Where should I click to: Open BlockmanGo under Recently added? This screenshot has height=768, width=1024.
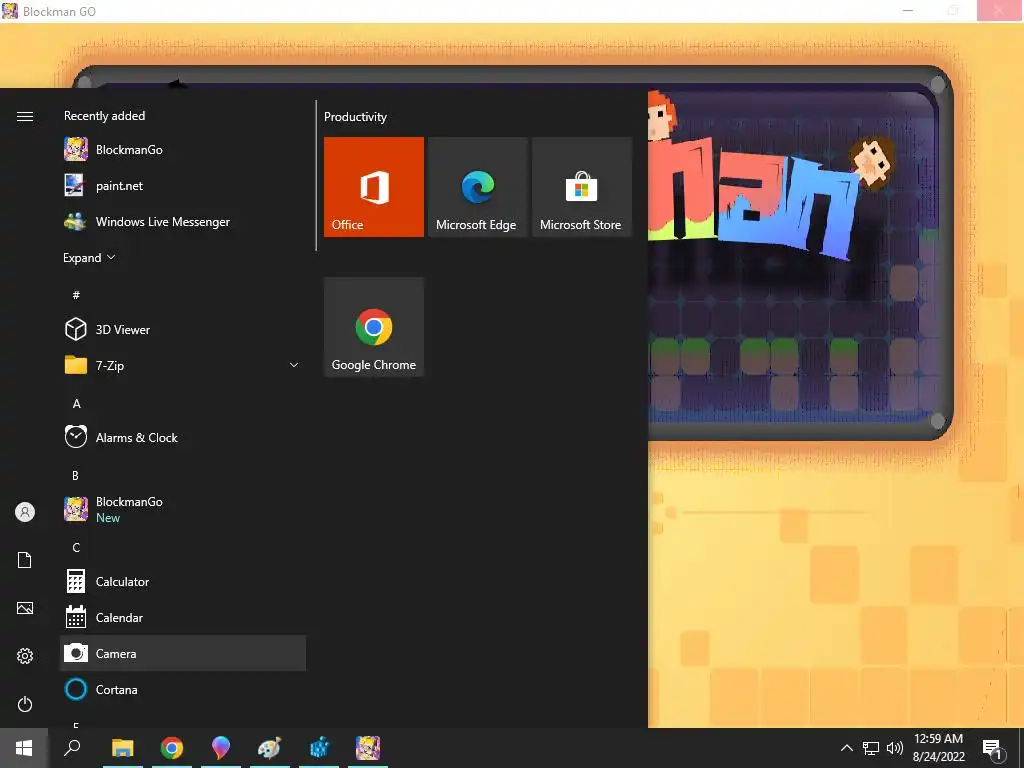[x=183, y=150]
